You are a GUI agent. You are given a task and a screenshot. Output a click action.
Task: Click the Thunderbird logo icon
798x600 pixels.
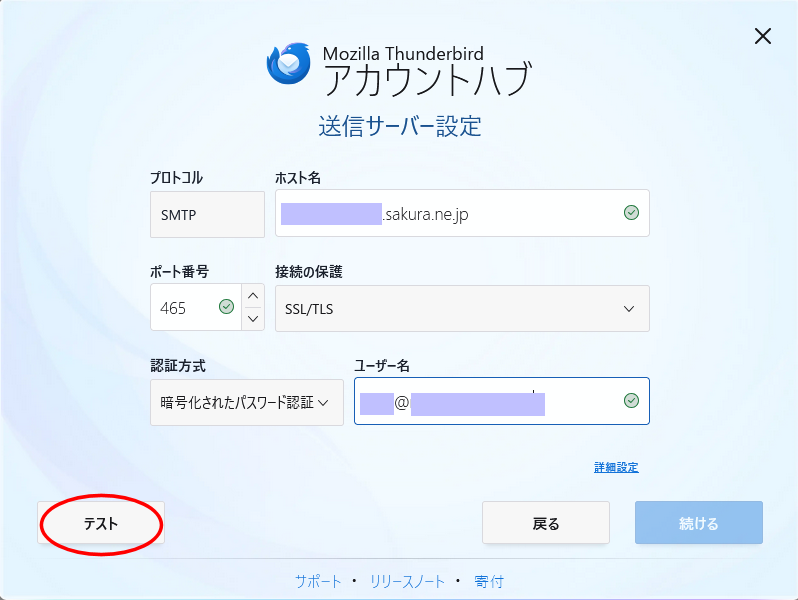289,63
